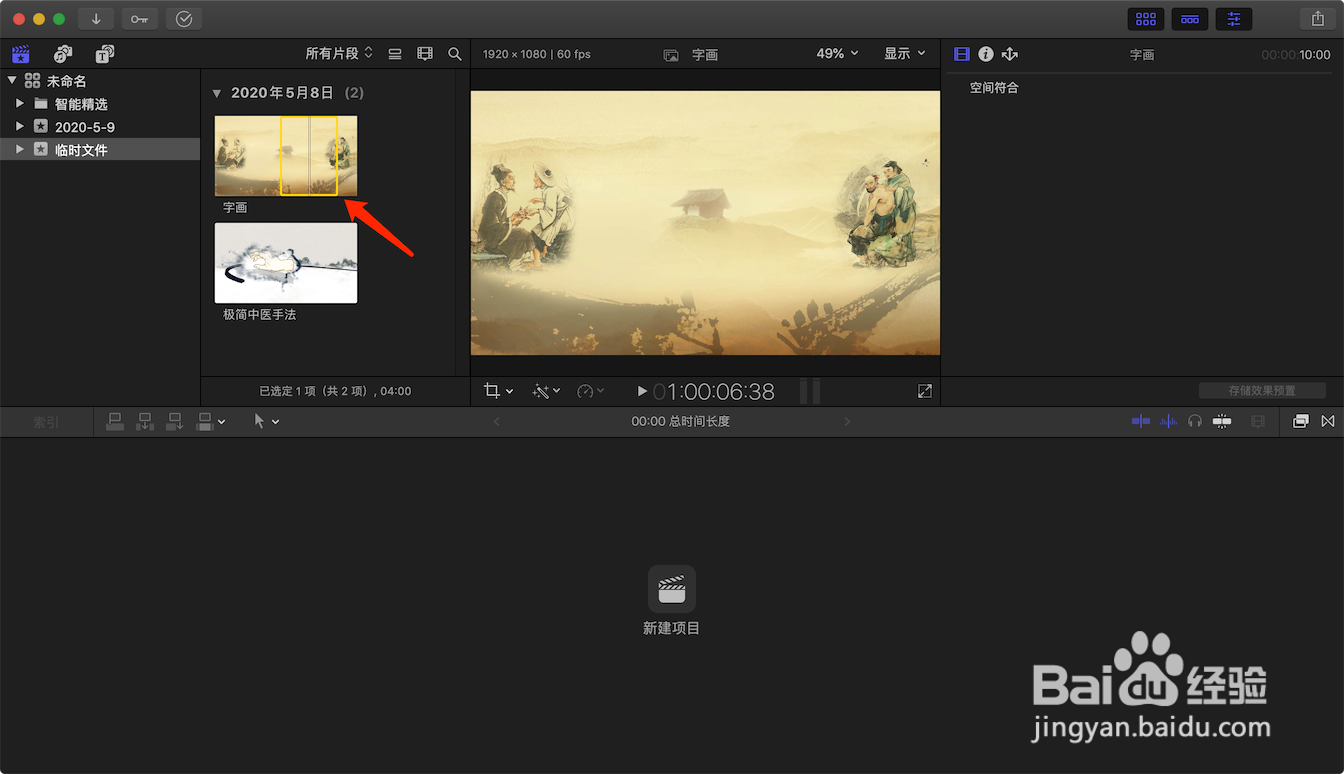Open clip appearance filmstrip options

click(x=425, y=54)
